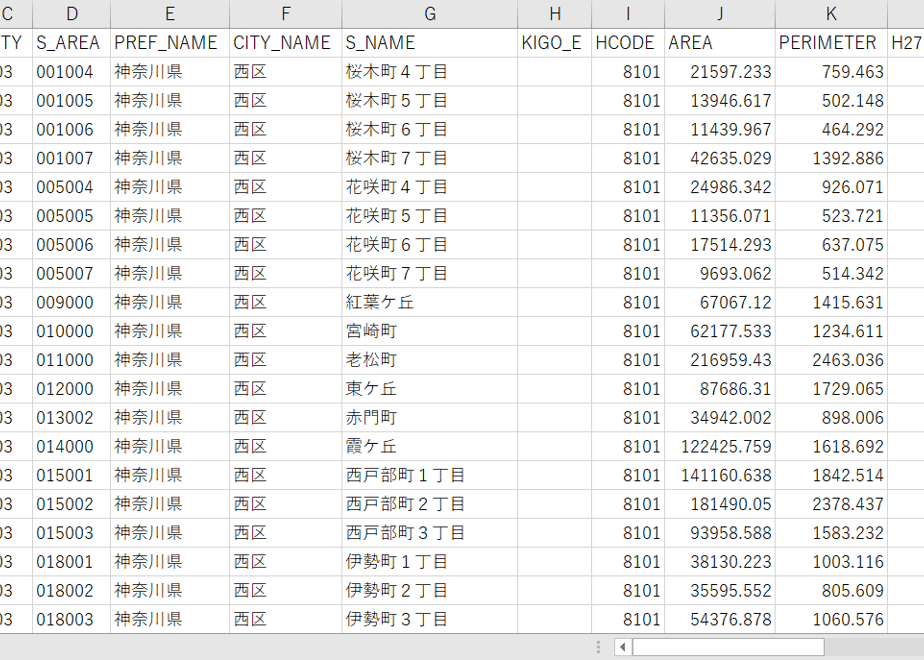Select the cell 西戸部町３丁目
The image size is (924, 660).
tap(430, 533)
